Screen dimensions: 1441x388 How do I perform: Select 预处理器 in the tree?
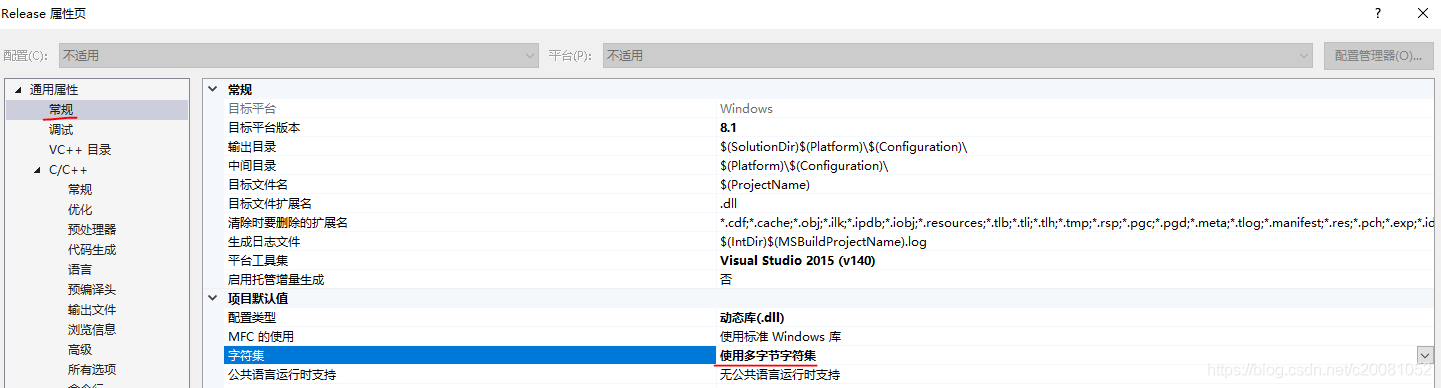pos(92,229)
